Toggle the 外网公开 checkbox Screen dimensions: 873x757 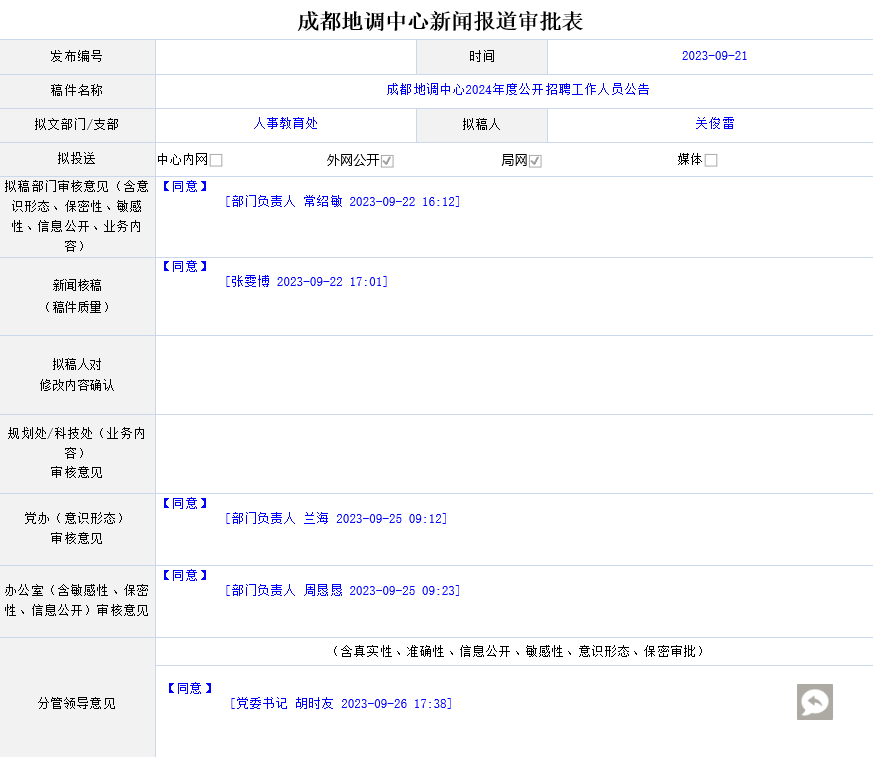click(387, 161)
